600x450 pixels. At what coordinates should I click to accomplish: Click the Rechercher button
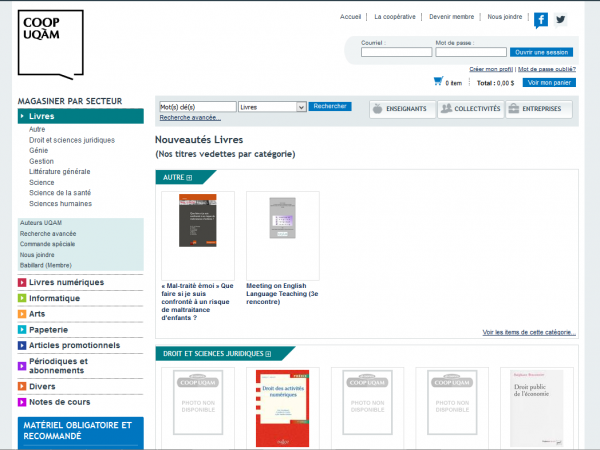[330, 106]
